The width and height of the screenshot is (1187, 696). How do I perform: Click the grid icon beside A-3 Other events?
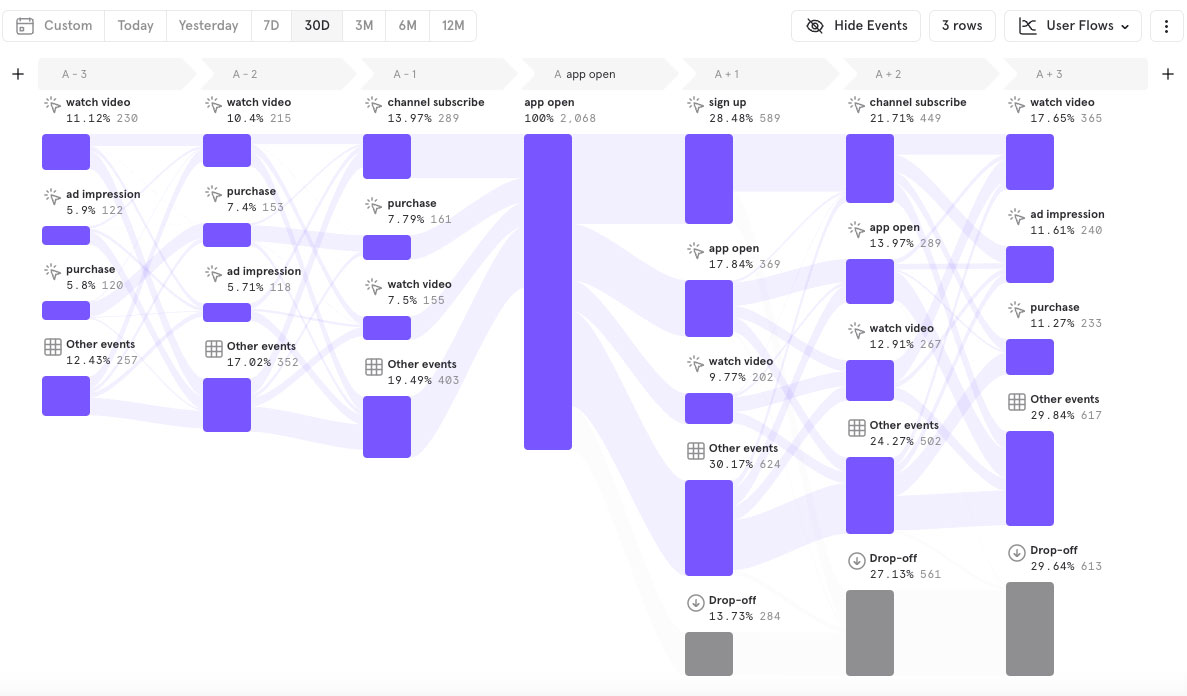(x=53, y=347)
